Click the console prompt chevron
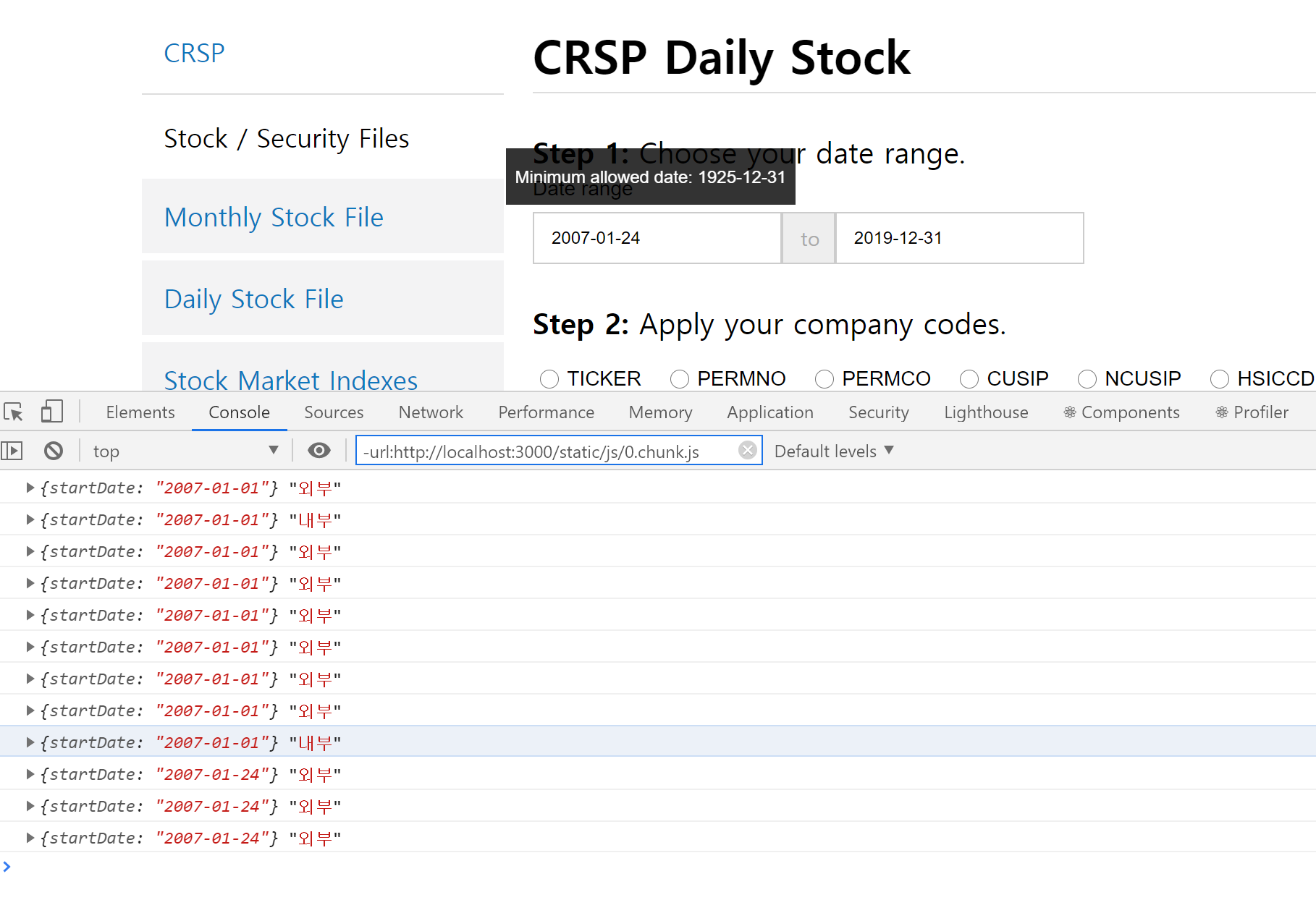The image size is (1316, 900). pos(7,866)
